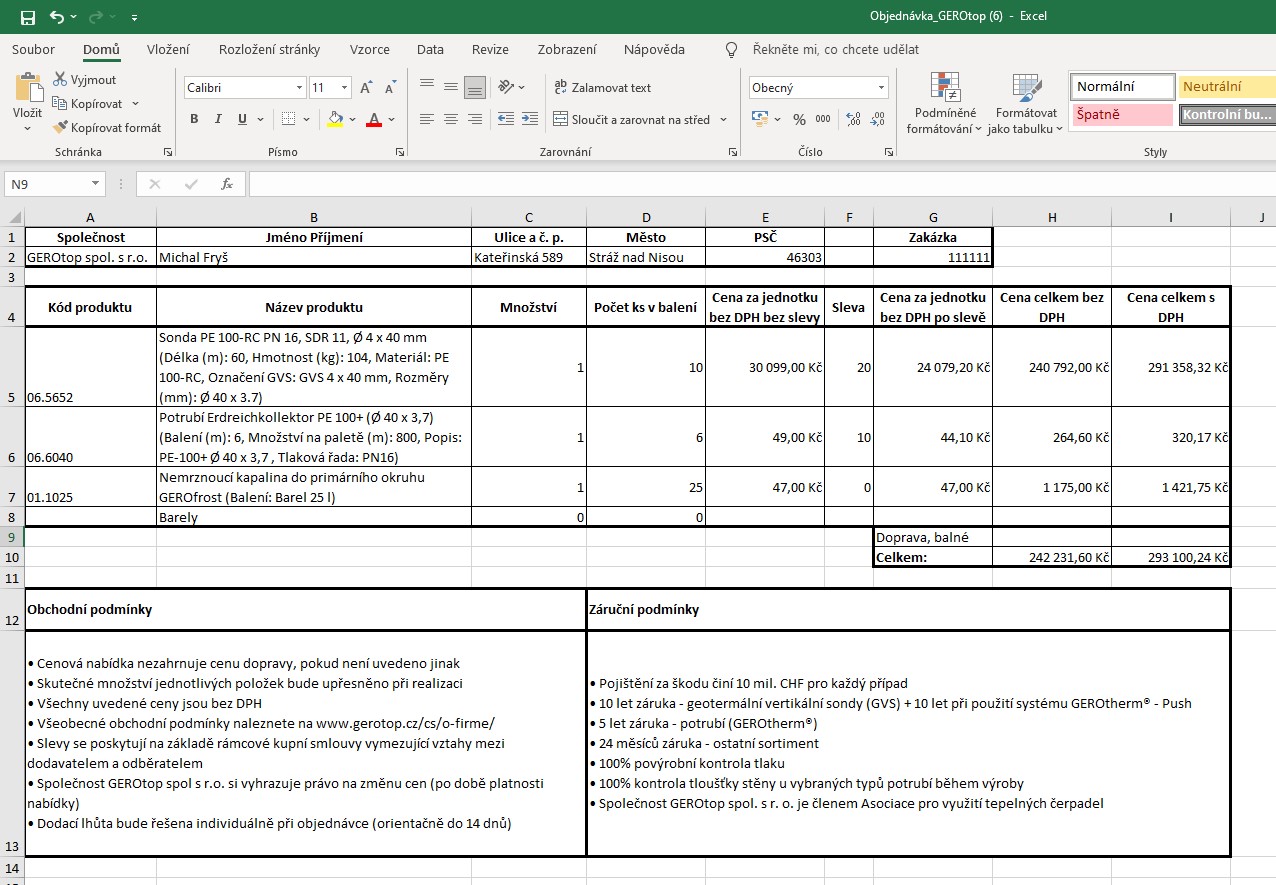Expand fill color dropdown arrow
This screenshot has height=885, width=1276.
pyautogui.click(x=352, y=119)
